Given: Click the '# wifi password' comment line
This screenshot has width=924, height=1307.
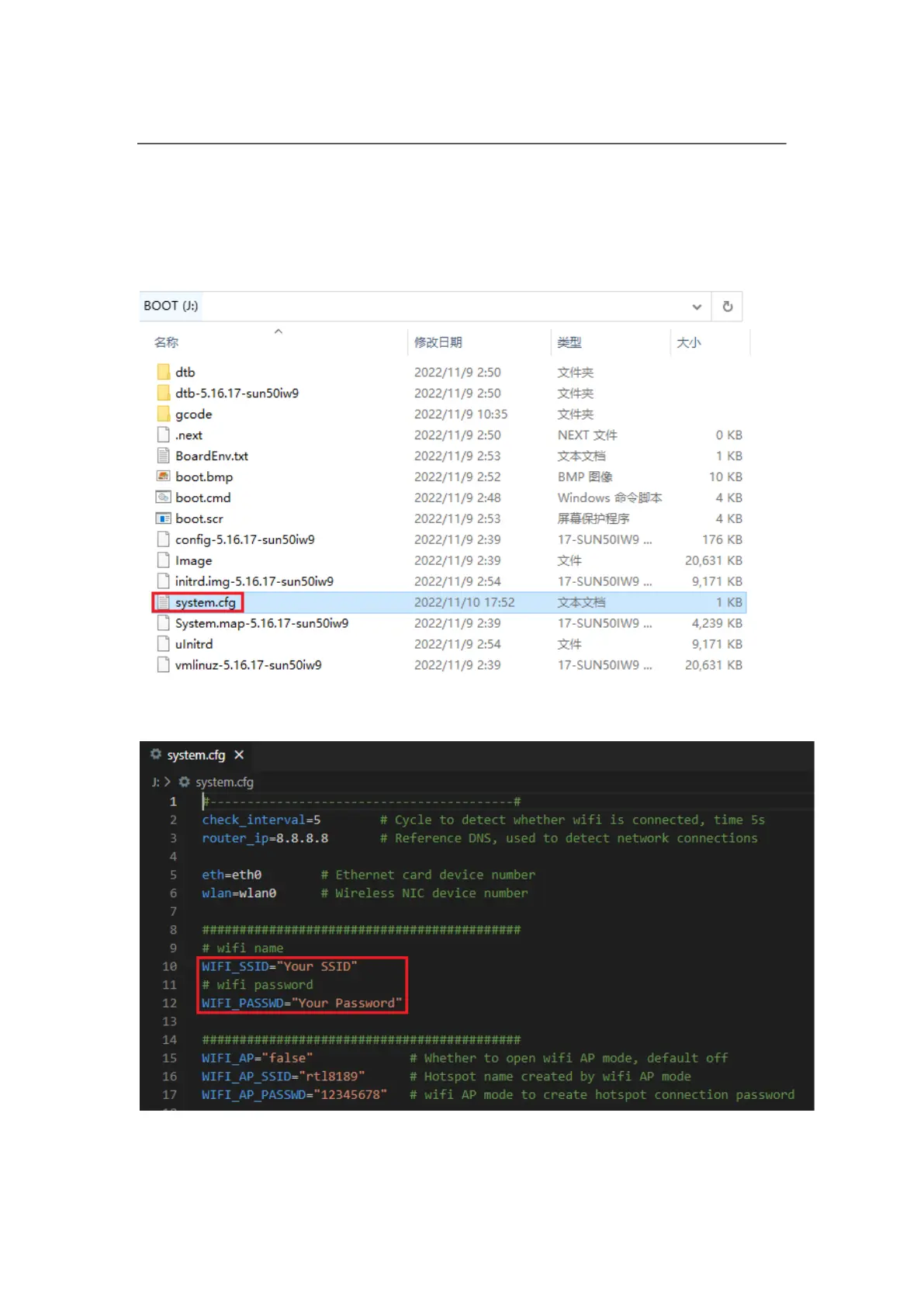Looking at the screenshot, I should [x=258, y=985].
